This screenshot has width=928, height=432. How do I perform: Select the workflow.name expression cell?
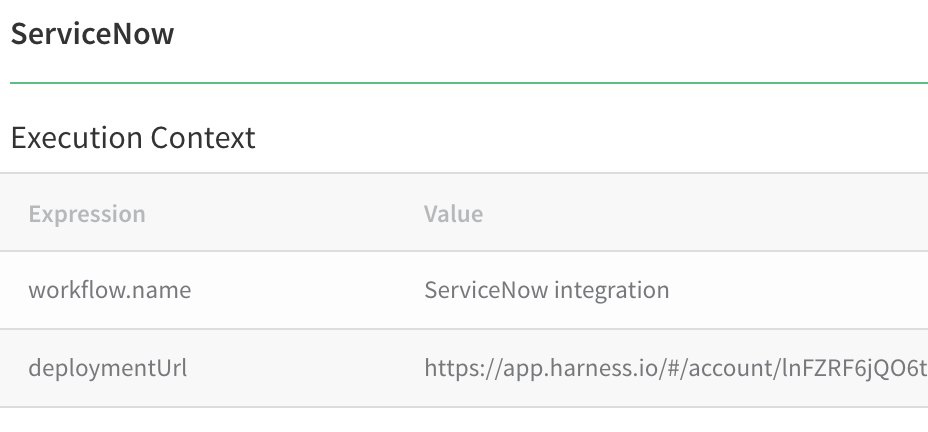click(110, 290)
